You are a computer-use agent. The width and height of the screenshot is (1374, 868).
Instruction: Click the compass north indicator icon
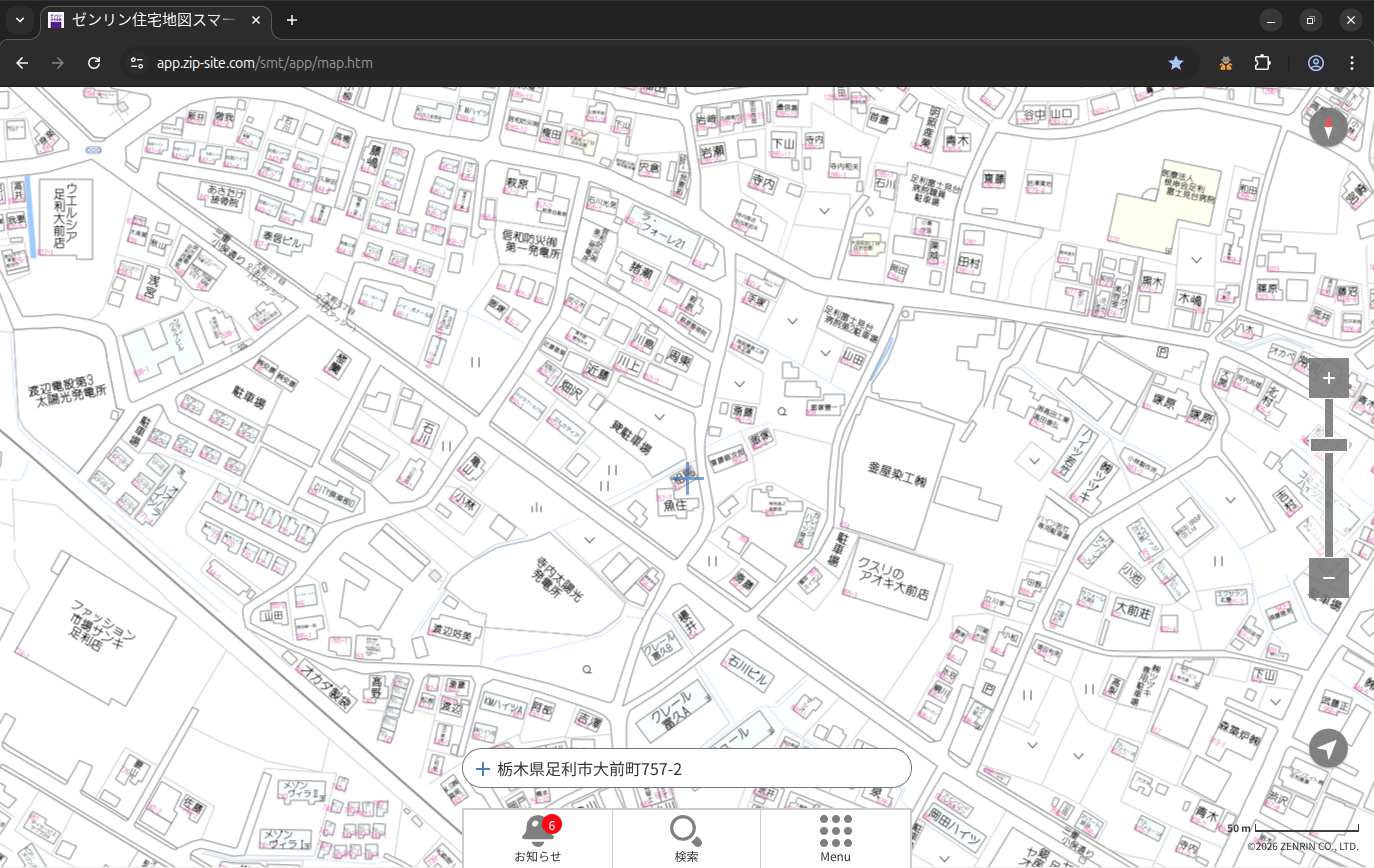point(1328,128)
